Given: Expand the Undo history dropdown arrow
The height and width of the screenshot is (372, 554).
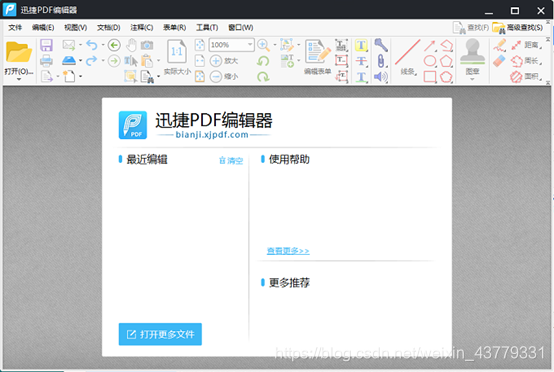Looking at the screenshot, I should [x=103, y=45].
